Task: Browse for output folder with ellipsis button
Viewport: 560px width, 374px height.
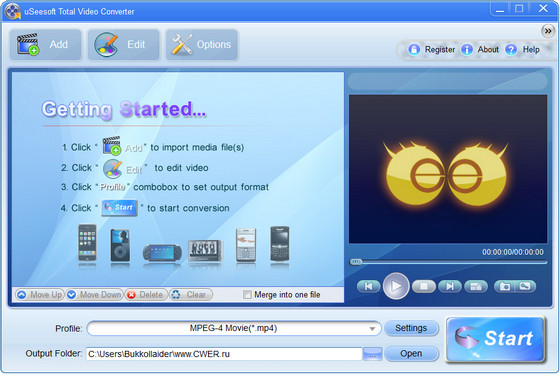Action: click(372, 354)
